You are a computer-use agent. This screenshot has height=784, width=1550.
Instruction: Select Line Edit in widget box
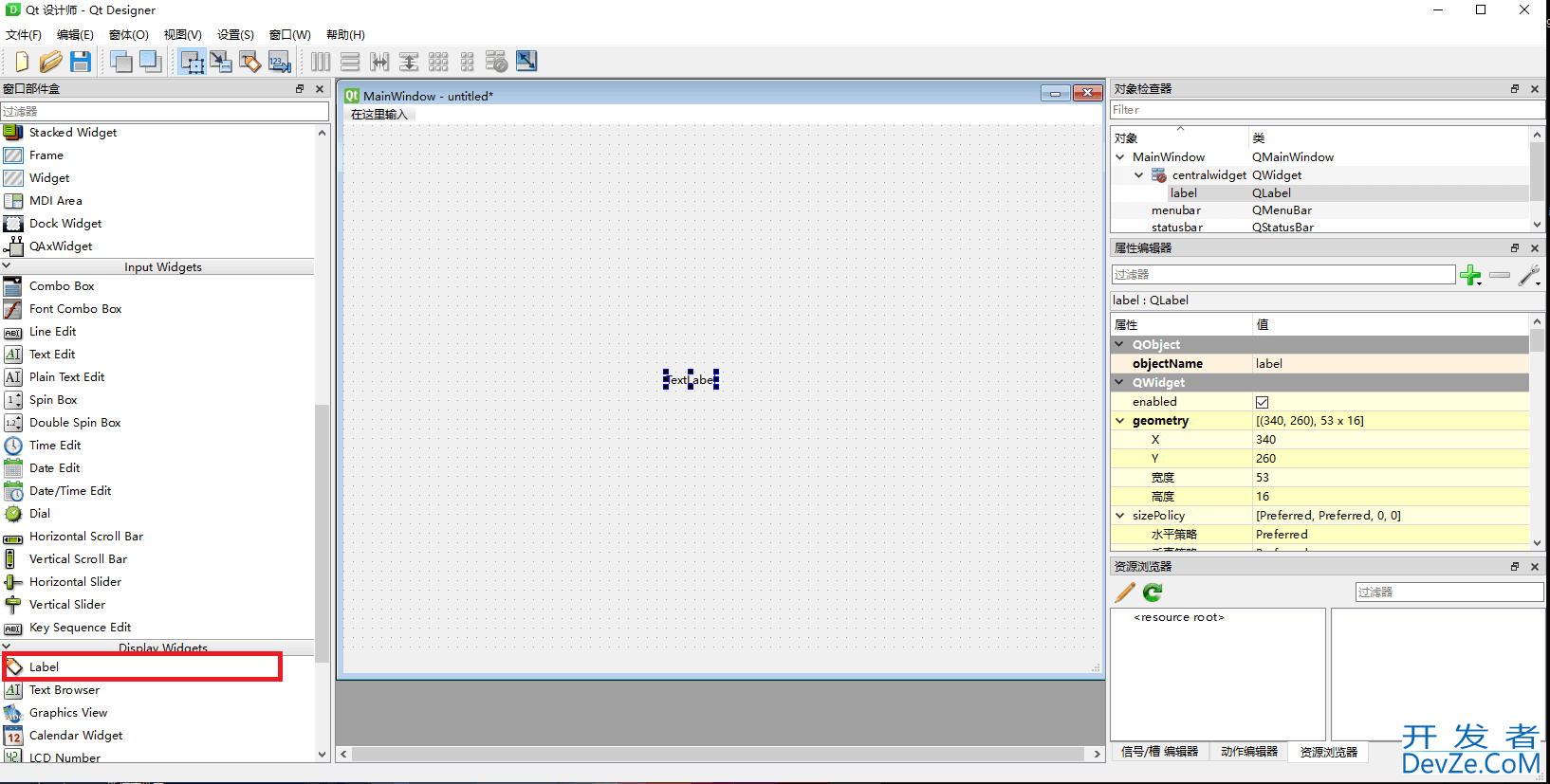157,332
